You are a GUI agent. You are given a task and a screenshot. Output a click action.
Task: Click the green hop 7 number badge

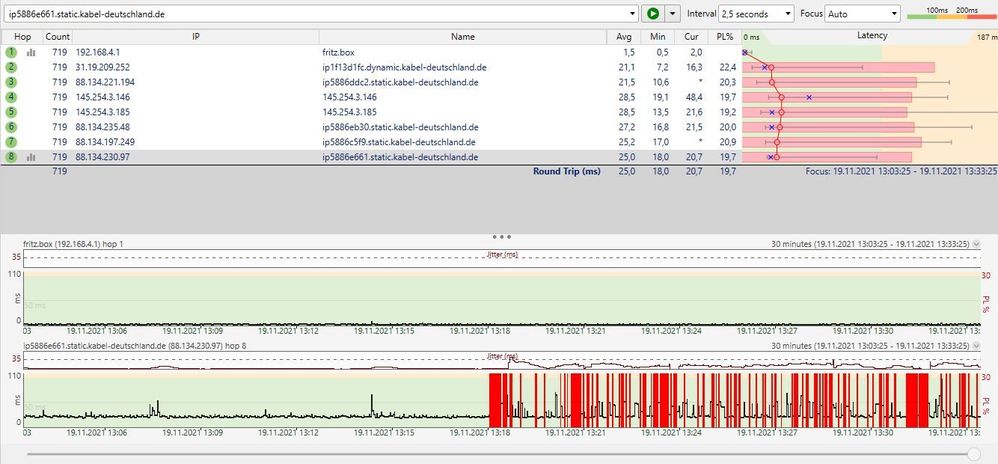click(x=11, y=142)
